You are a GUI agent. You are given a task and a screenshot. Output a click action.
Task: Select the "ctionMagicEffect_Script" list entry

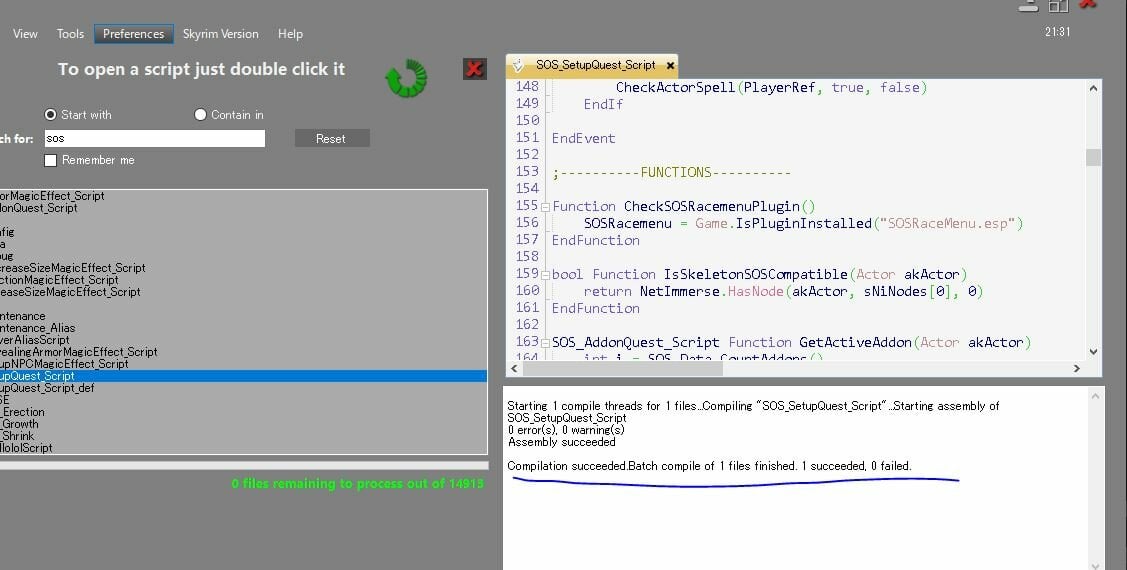click(x=59, y=280)
